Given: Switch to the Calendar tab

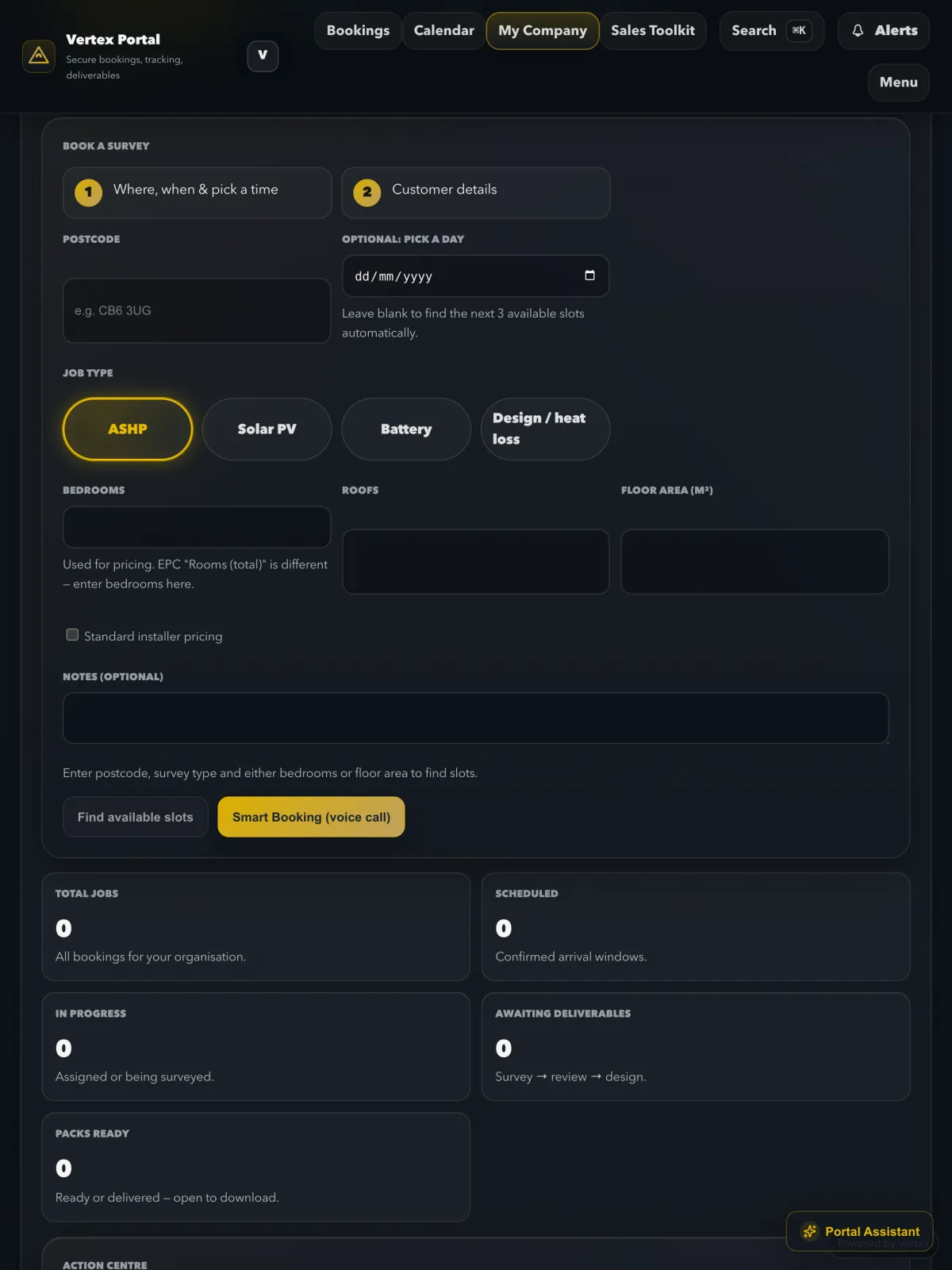Looking at the screenshot, I should [443, 31].
